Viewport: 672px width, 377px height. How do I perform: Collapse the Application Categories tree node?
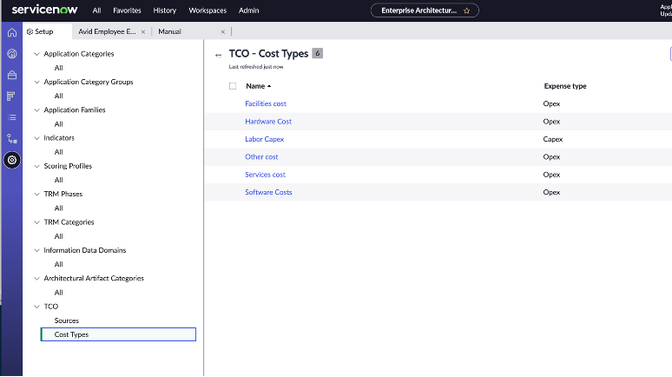click(x=37, y=54)
